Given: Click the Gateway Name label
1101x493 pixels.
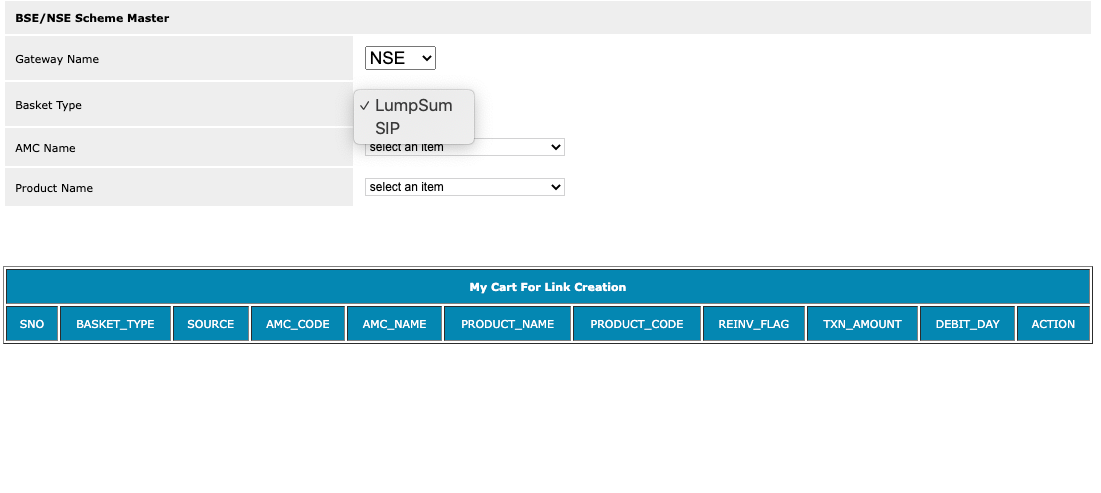Looking at the screenshot, I should (57, 59).
